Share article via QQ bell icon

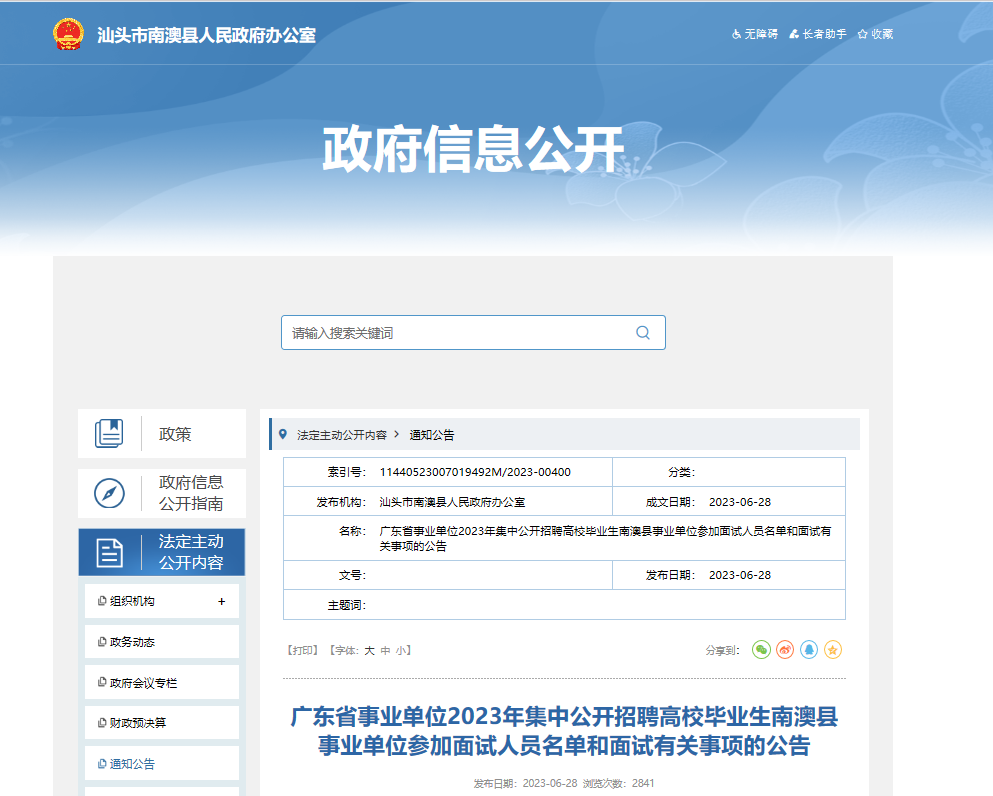tap(809, 650)
